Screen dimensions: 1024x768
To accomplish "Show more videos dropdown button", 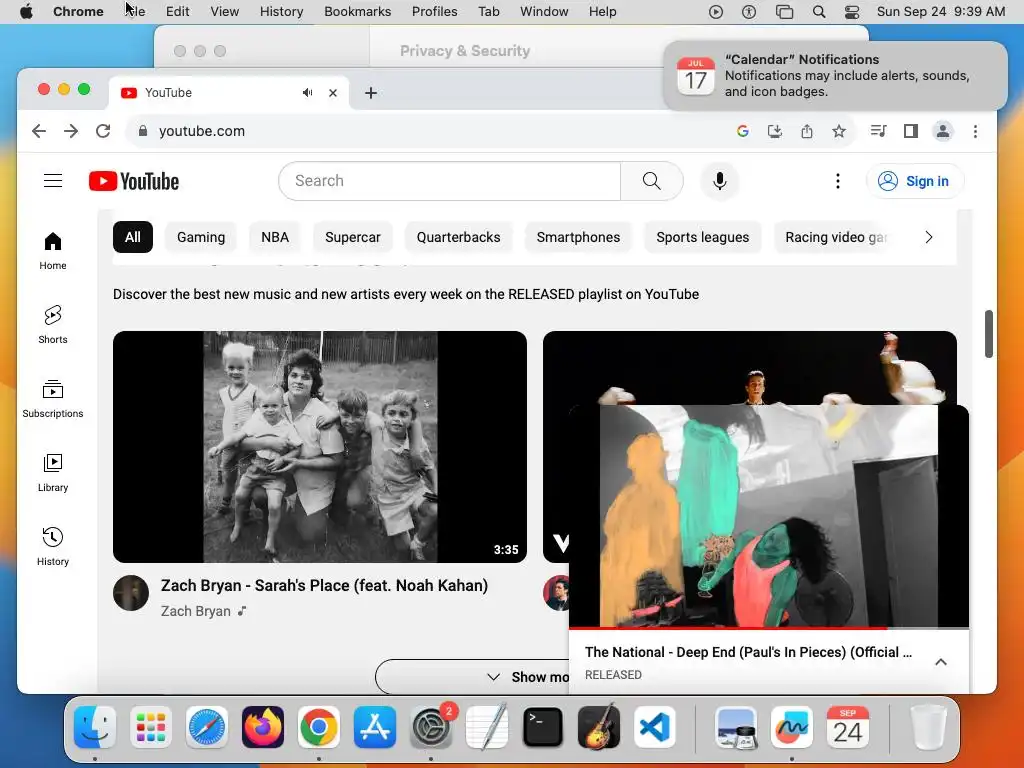I will tap(473, 677).
